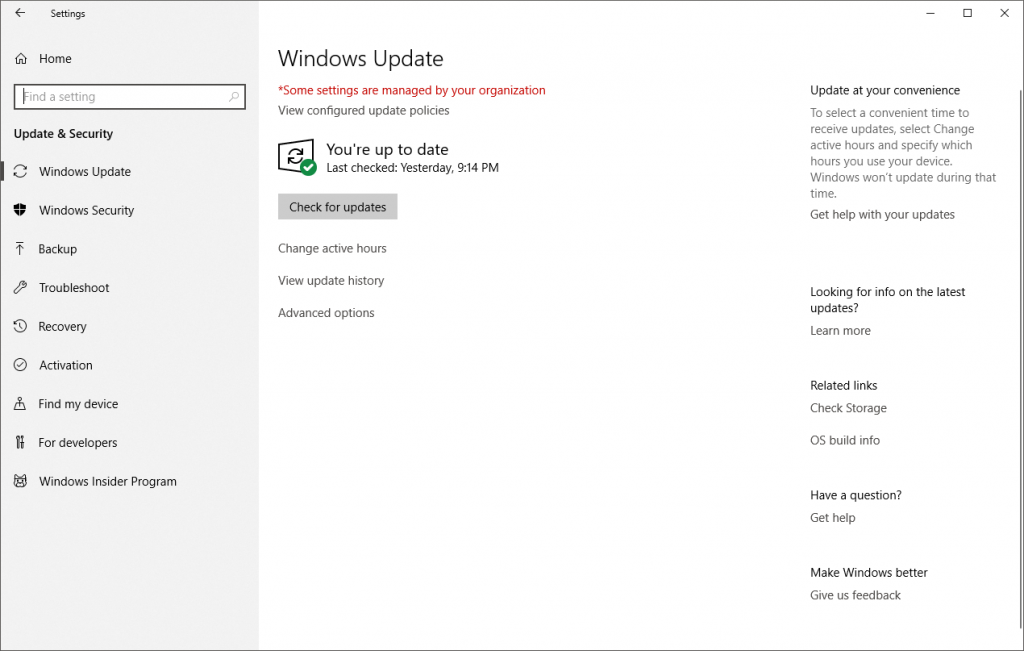The width and height of the screenshot is (1024, 651).
Task: Click the vertical scrollbar on the right edge
Action: coord(1021,359)
